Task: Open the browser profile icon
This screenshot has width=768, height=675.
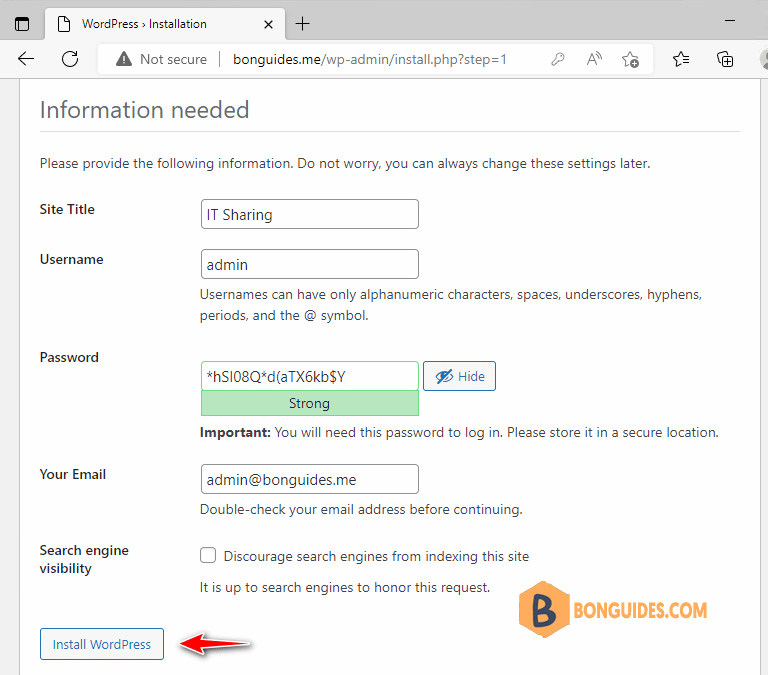Action: (761, 59)
